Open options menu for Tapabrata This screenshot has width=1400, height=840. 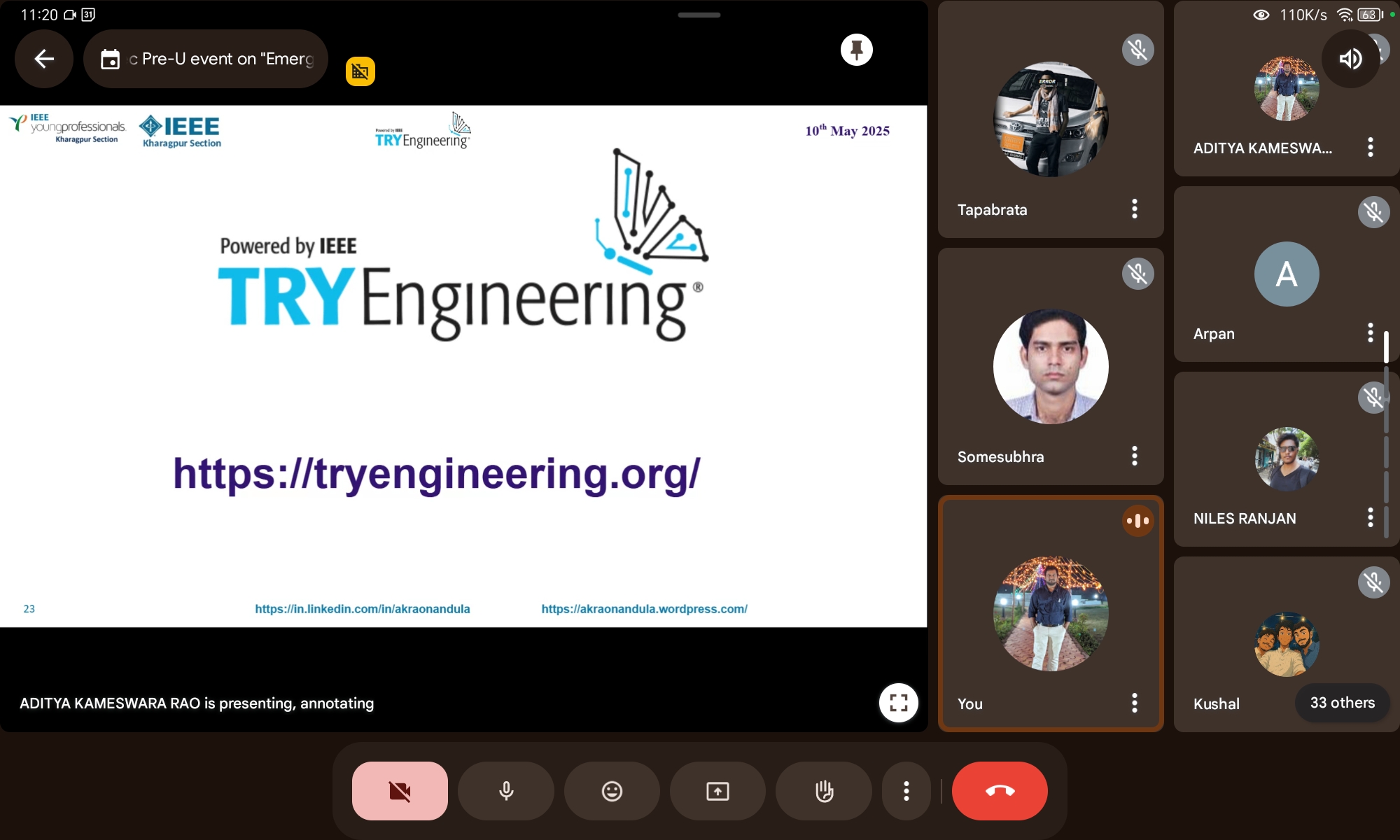point(1135,209)
